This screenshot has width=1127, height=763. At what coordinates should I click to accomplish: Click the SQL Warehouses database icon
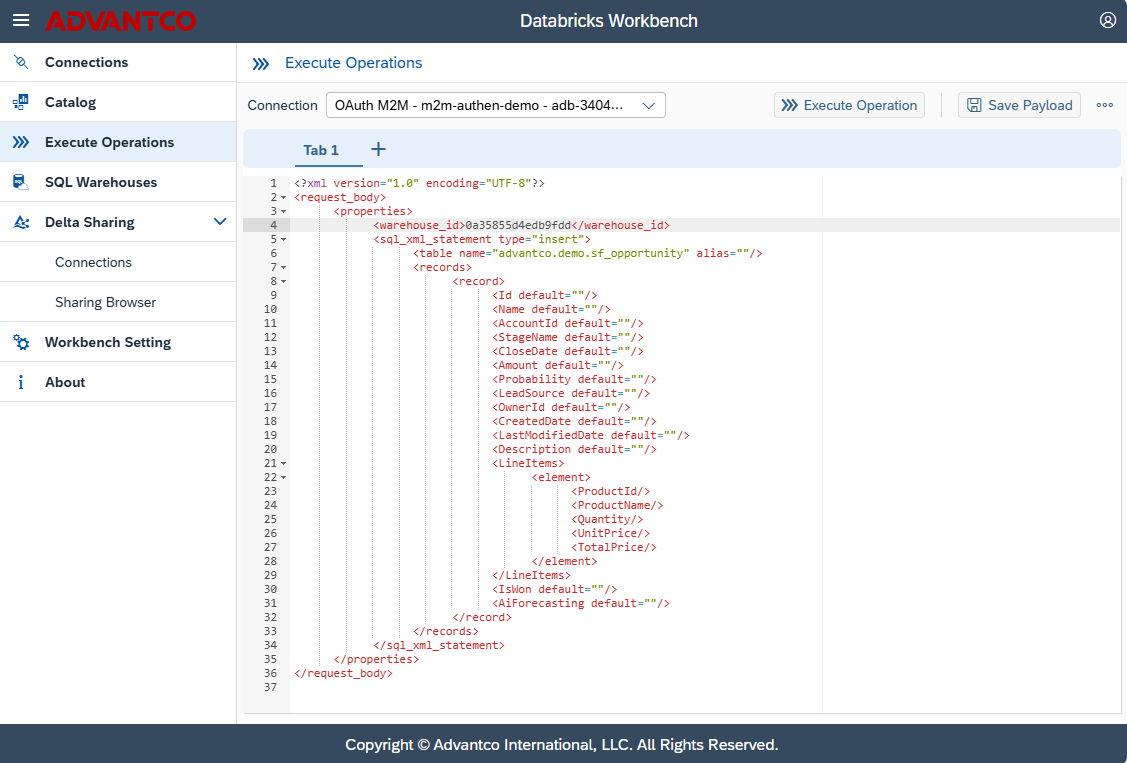point(21,182)
